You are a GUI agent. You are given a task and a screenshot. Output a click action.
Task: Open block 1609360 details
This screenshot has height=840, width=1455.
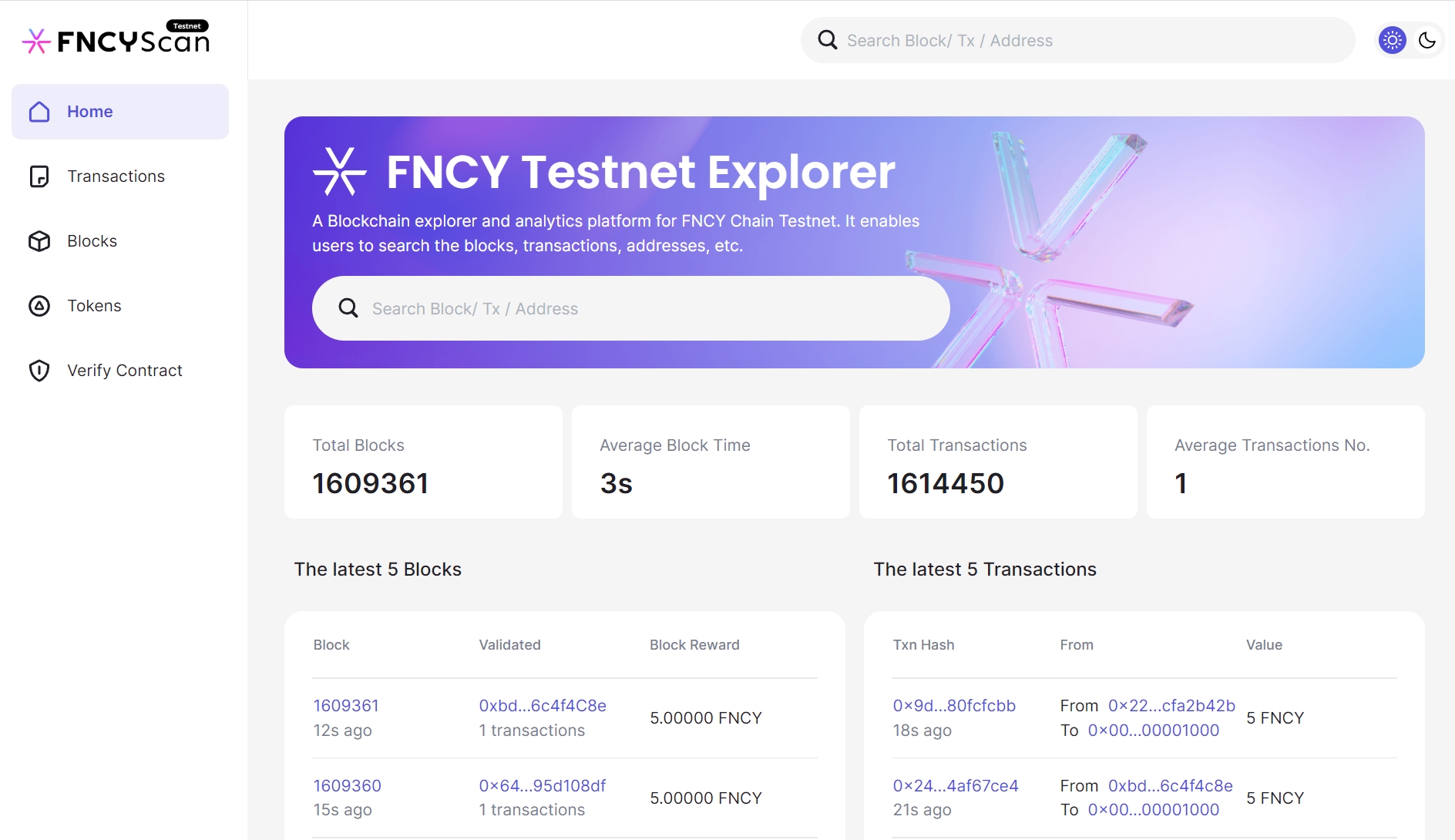347,785
